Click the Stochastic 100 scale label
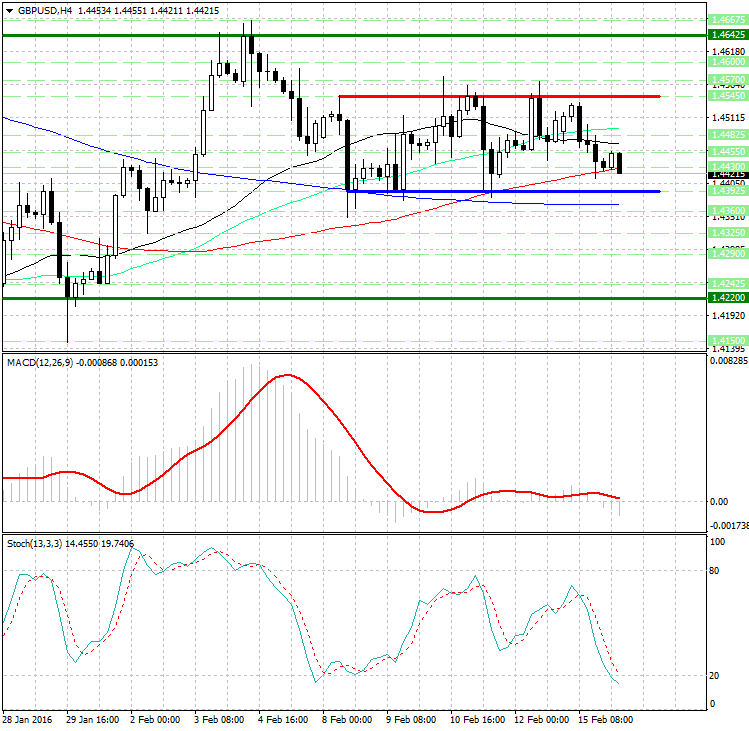This screenshot has width=749, height=731. [x=717, y=542]
